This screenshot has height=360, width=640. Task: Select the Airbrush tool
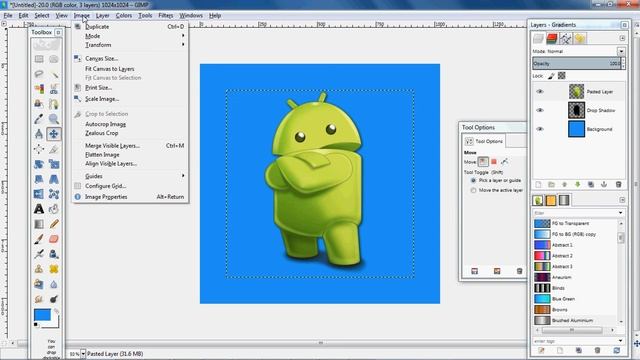click(x=39, y=254)
